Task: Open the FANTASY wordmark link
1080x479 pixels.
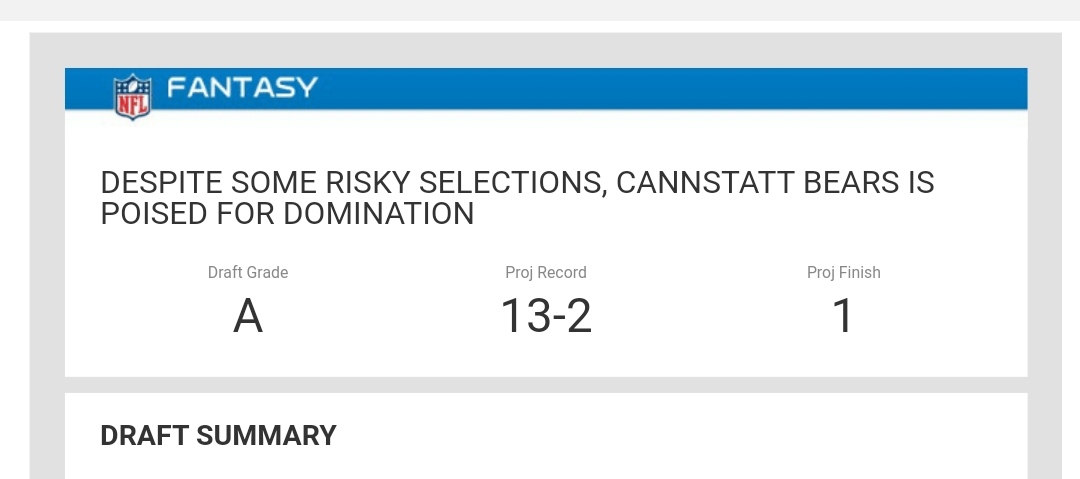Action: tap(242, 88)
